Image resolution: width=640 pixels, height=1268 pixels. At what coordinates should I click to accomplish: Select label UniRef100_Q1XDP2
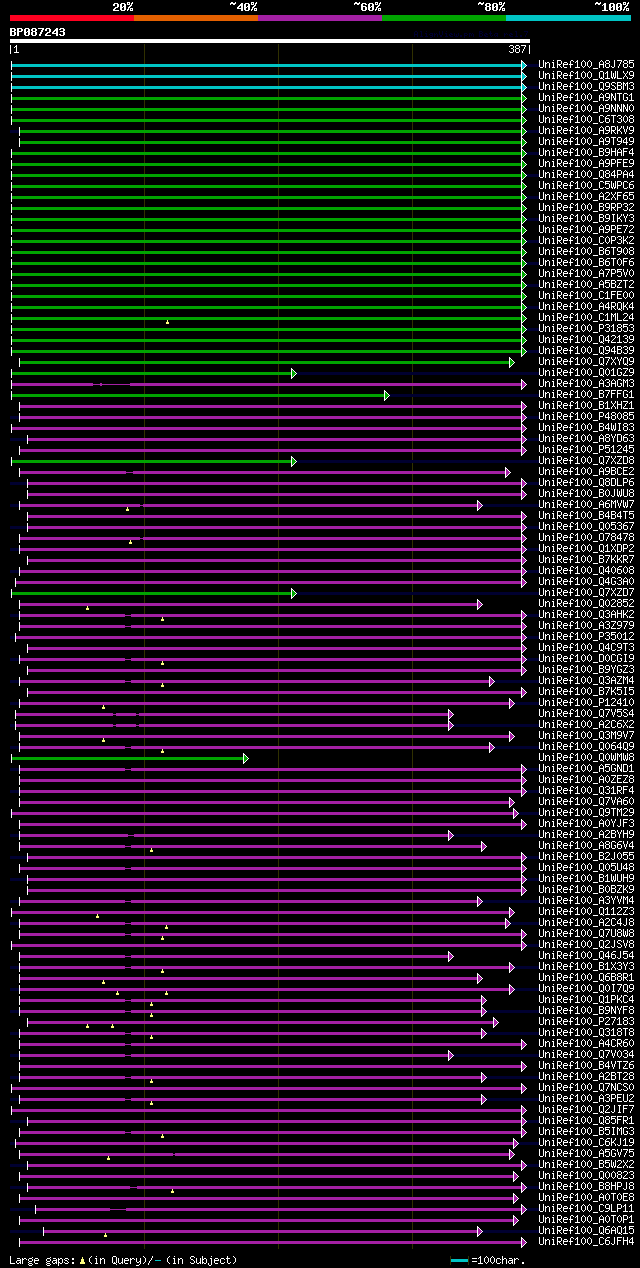click(x=586, y=548)
